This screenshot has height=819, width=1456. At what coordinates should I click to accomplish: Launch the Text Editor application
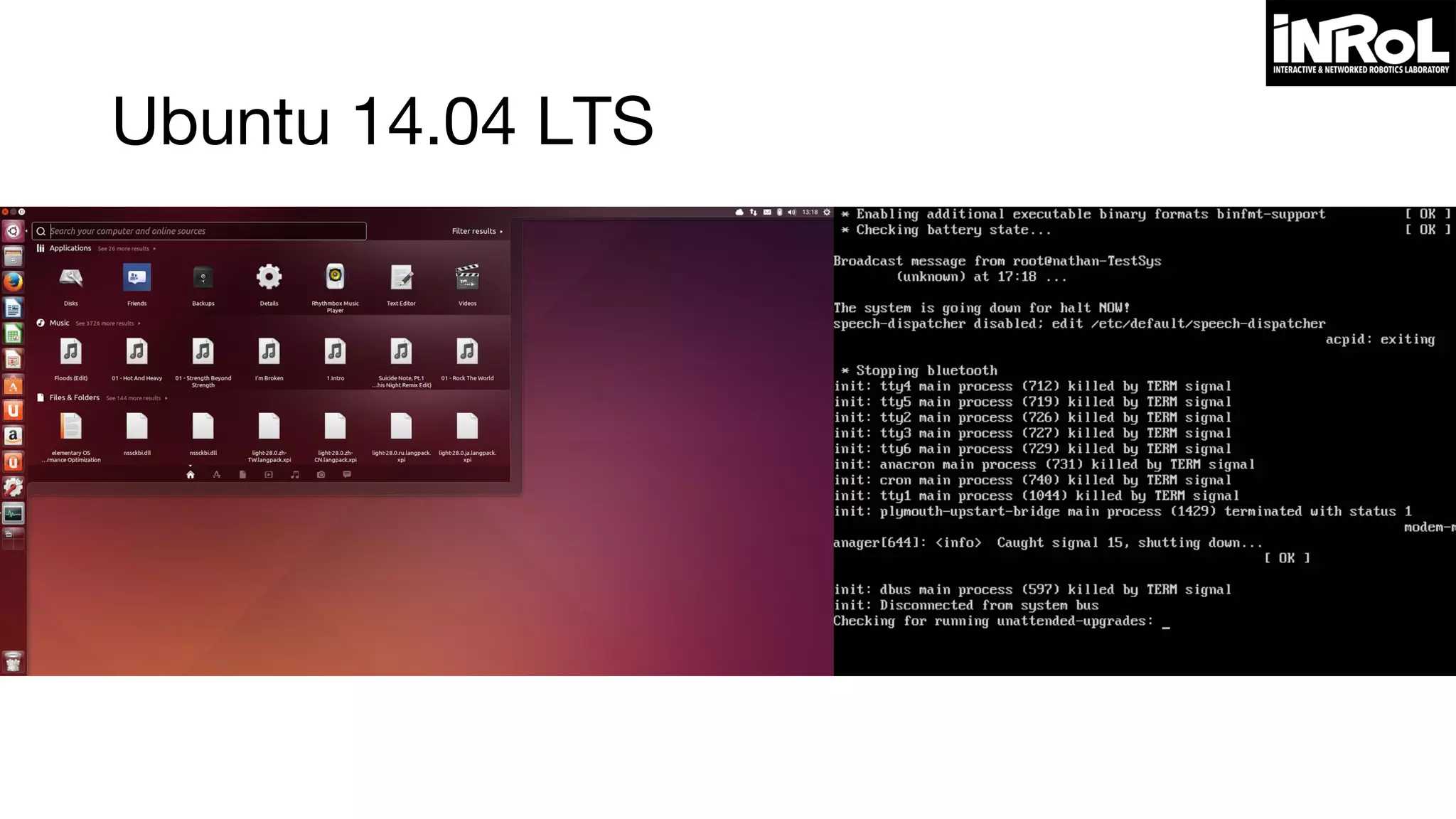click(401, 285)
